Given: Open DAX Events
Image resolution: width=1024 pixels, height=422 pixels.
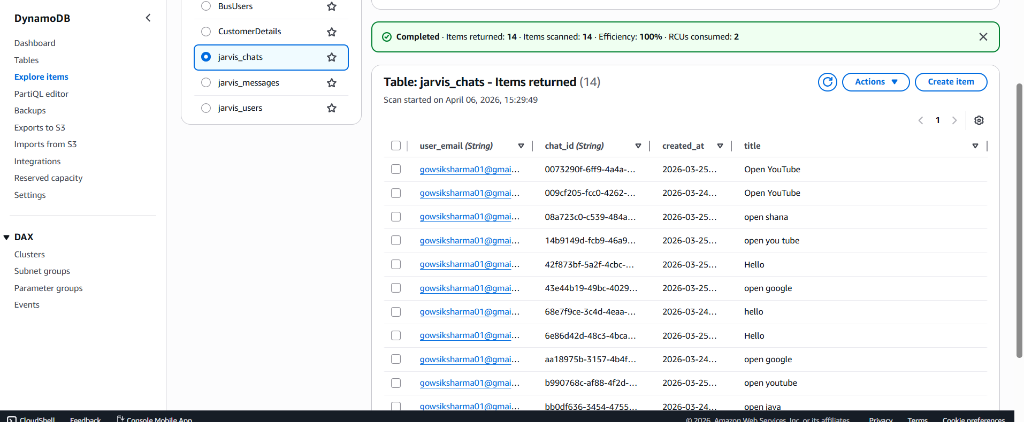Looking at the screenshot, I should [x=27, y=305].
